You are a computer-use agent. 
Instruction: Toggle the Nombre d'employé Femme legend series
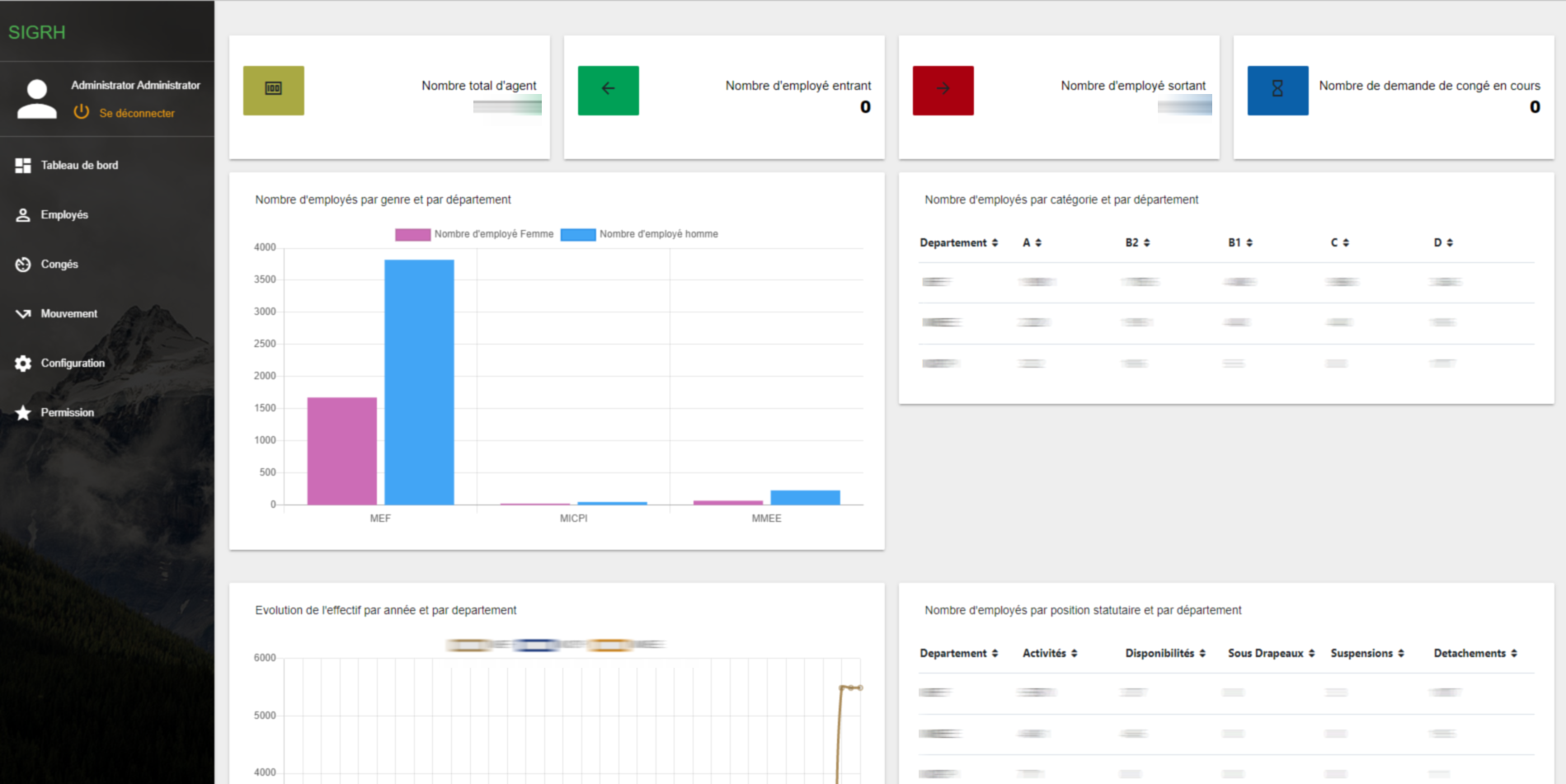coord(474,234)
